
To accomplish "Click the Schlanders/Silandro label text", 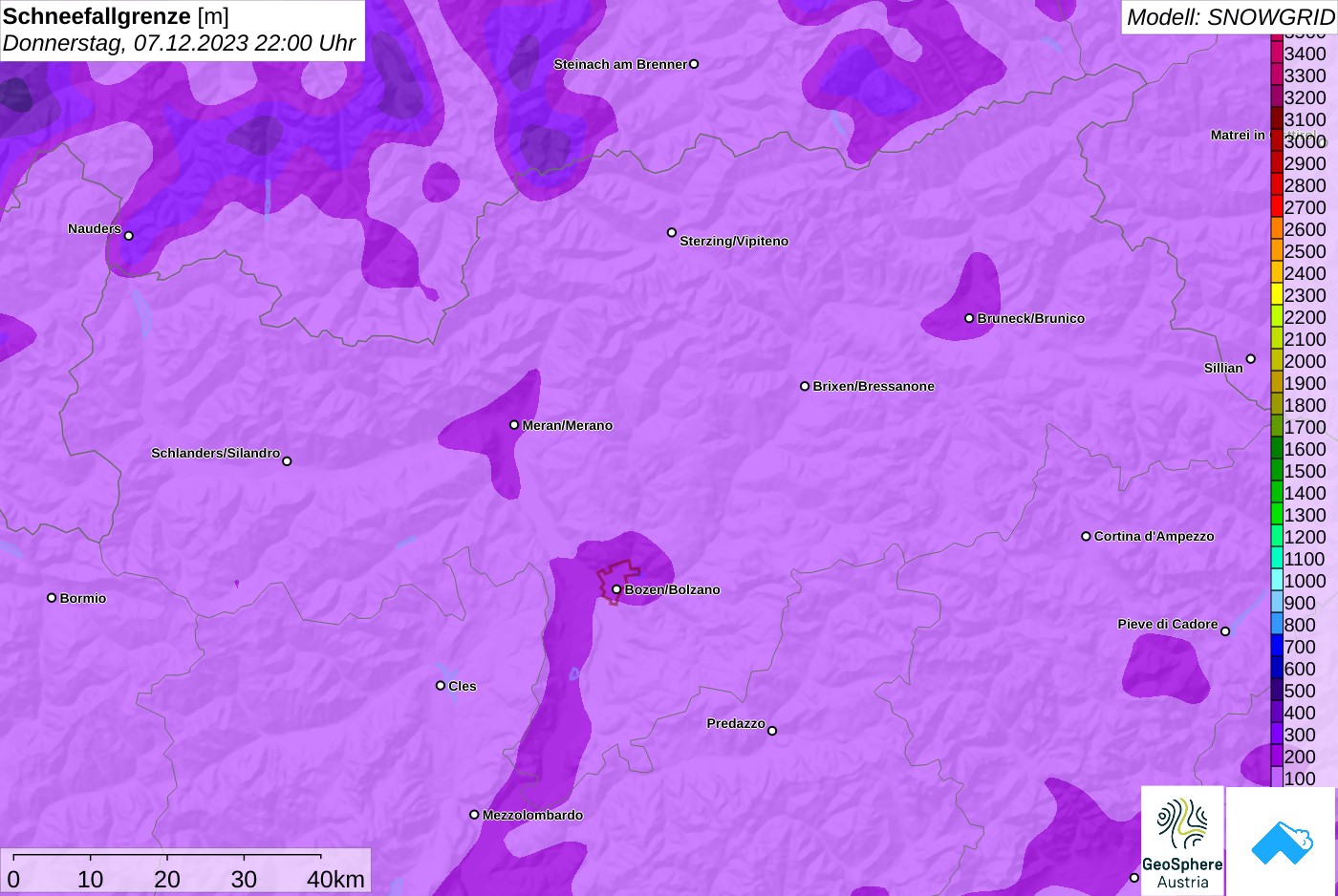I will [215, 453].
